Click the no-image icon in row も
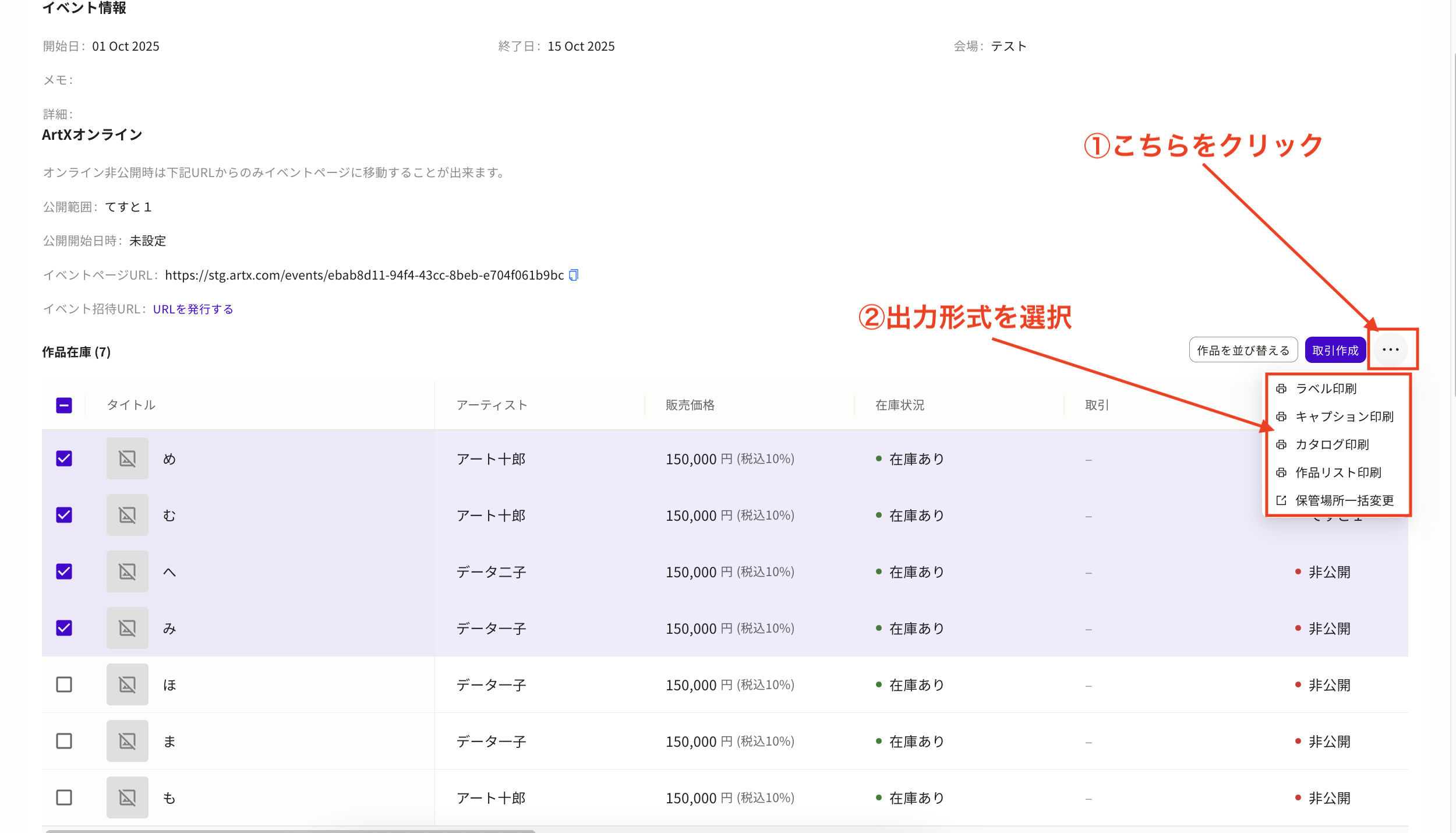1456x833 pixels. click(x=127, y=798)
